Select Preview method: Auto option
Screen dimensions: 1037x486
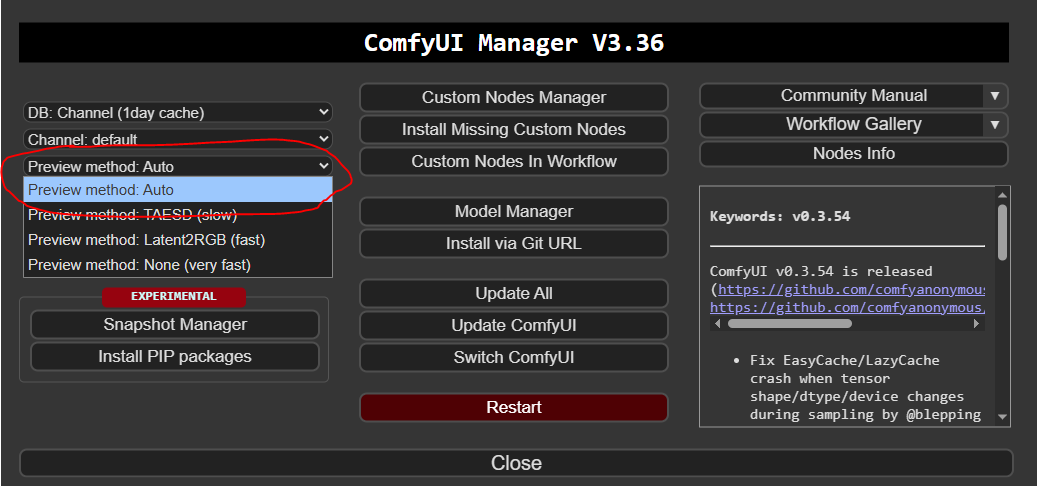click(178, 190)
